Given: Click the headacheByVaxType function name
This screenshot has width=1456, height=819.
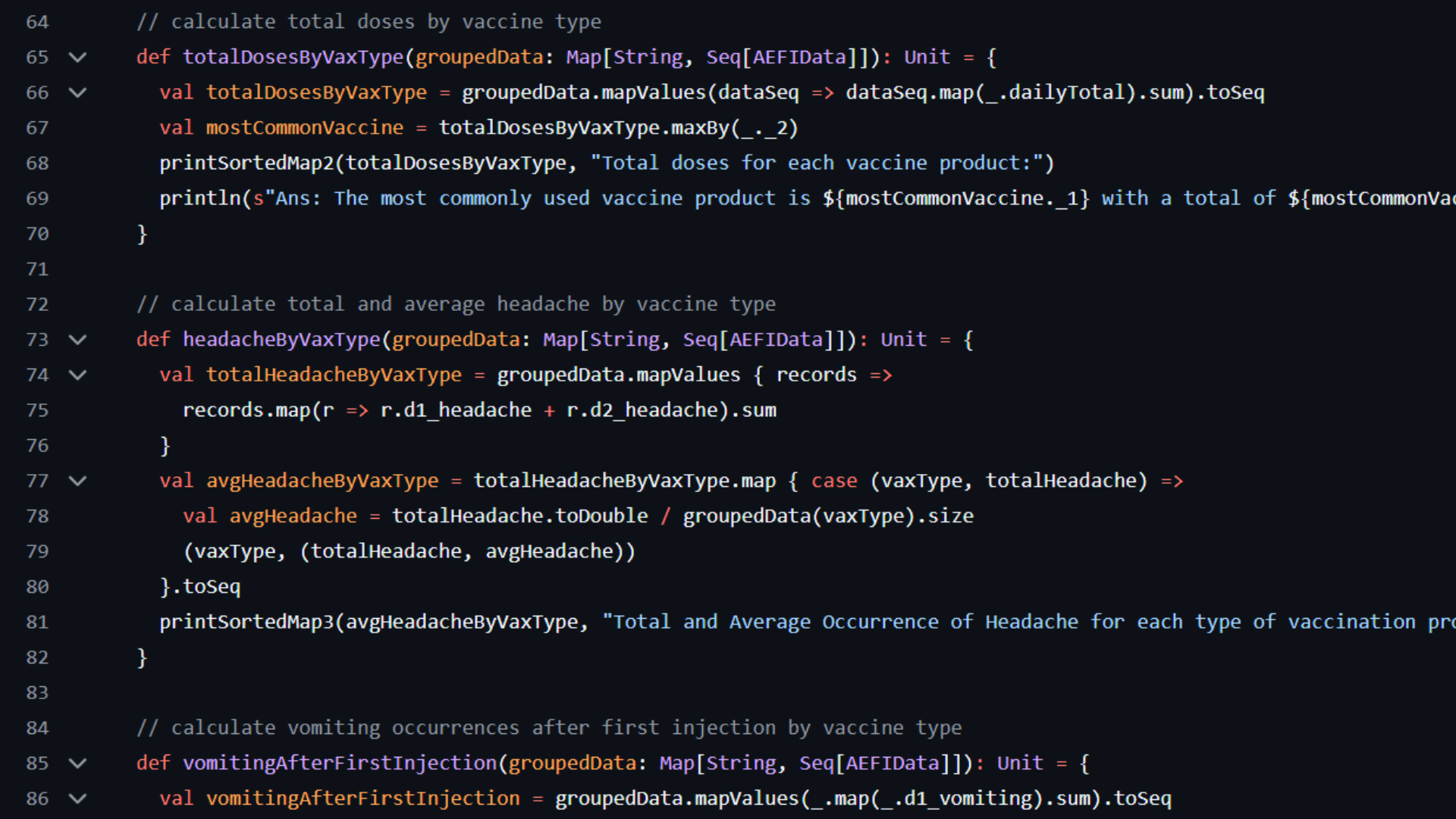Looking at the screenshot, I should (281, 340).
